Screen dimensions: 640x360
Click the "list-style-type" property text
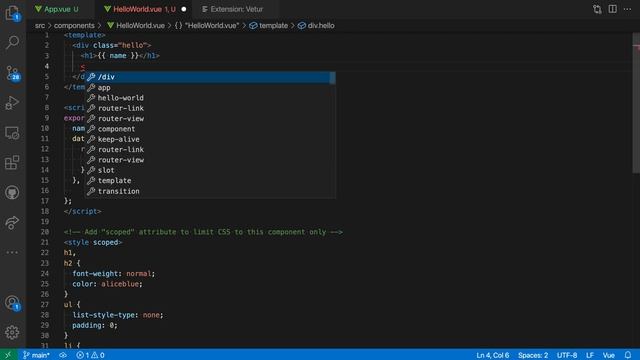coord(104,315)
